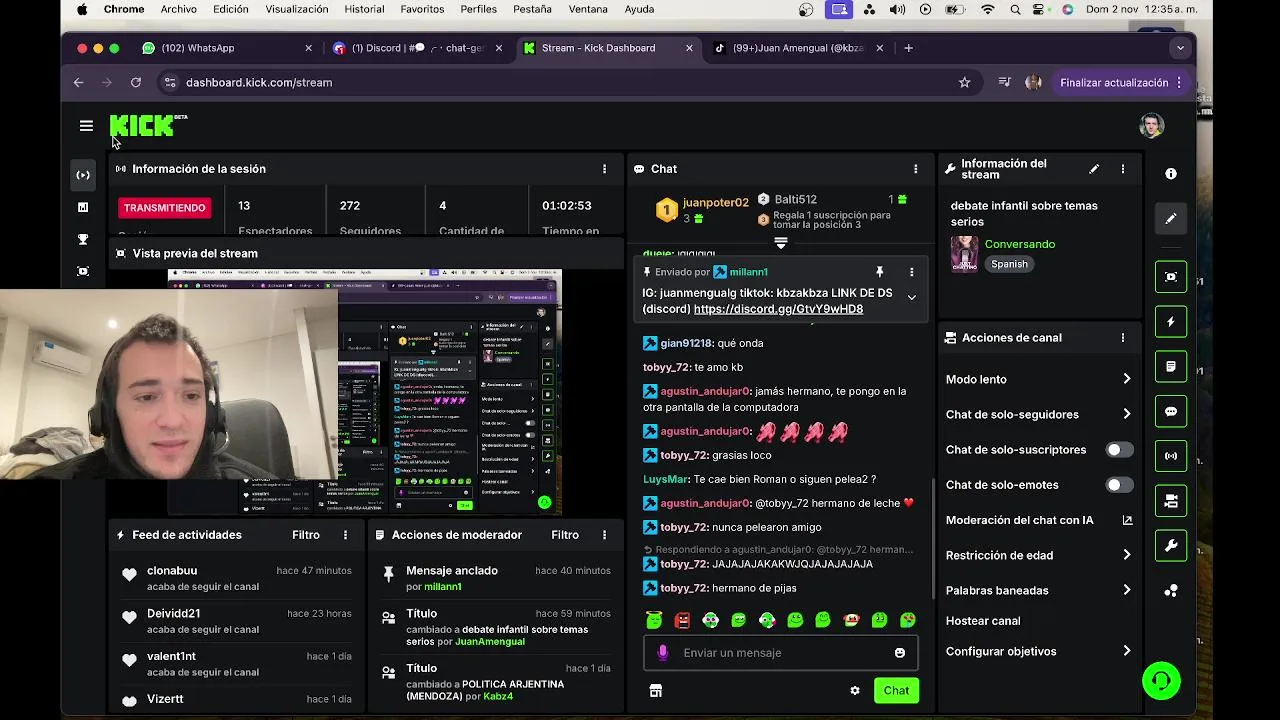Insert the angry red emote

(682, 620)
